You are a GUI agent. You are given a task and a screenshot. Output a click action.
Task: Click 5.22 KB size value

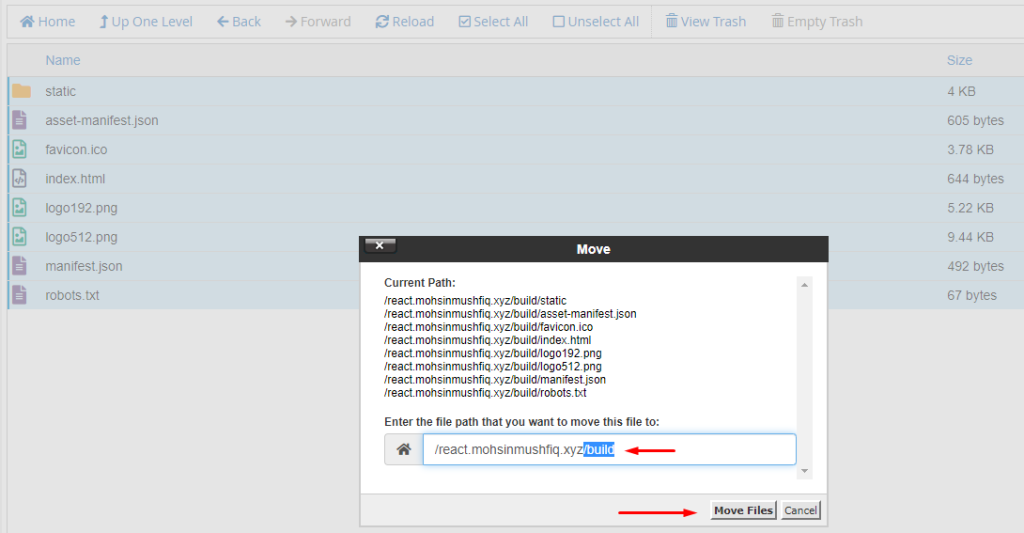coord(970,208)
